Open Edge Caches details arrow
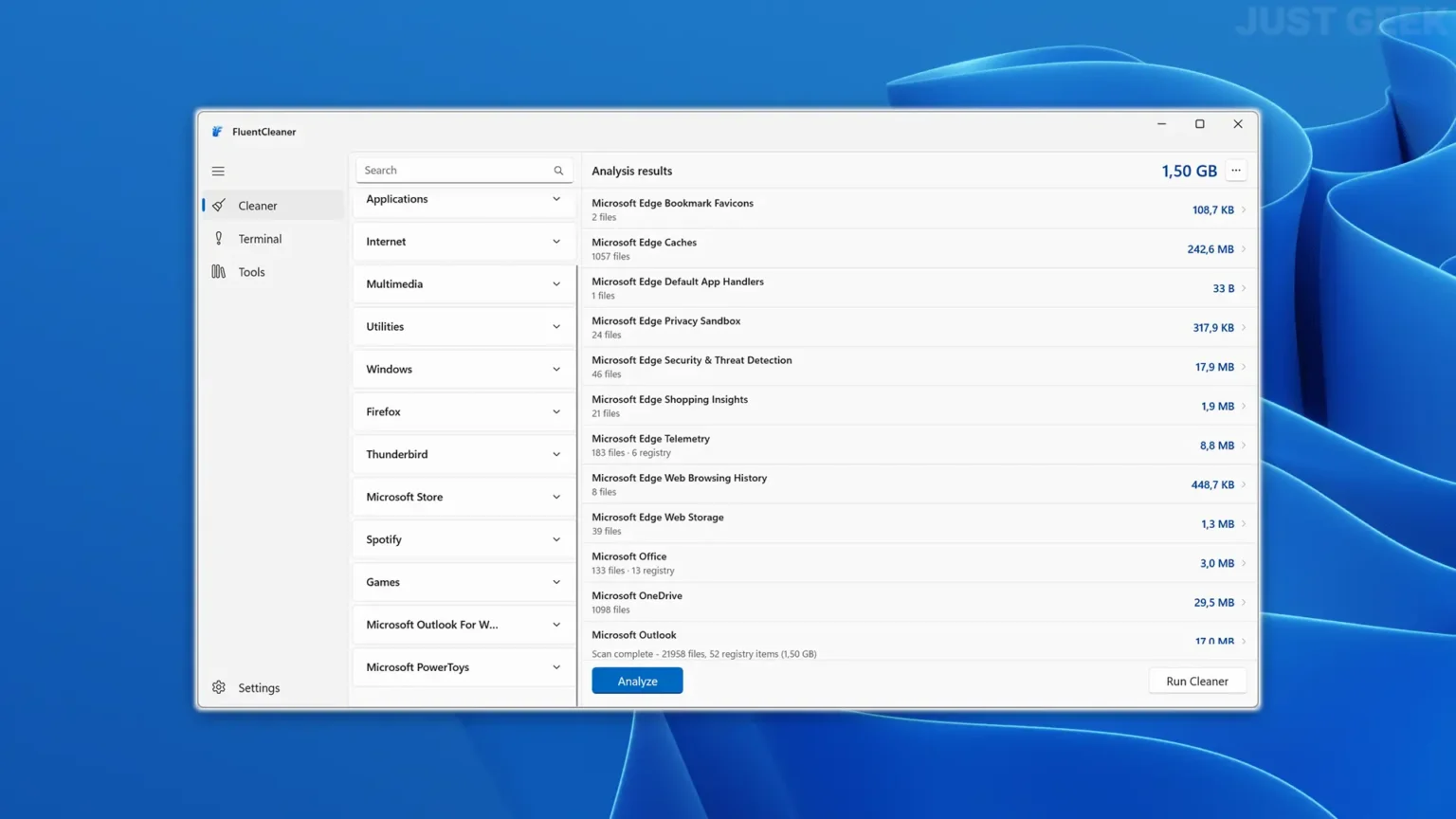 point(1244,249)
